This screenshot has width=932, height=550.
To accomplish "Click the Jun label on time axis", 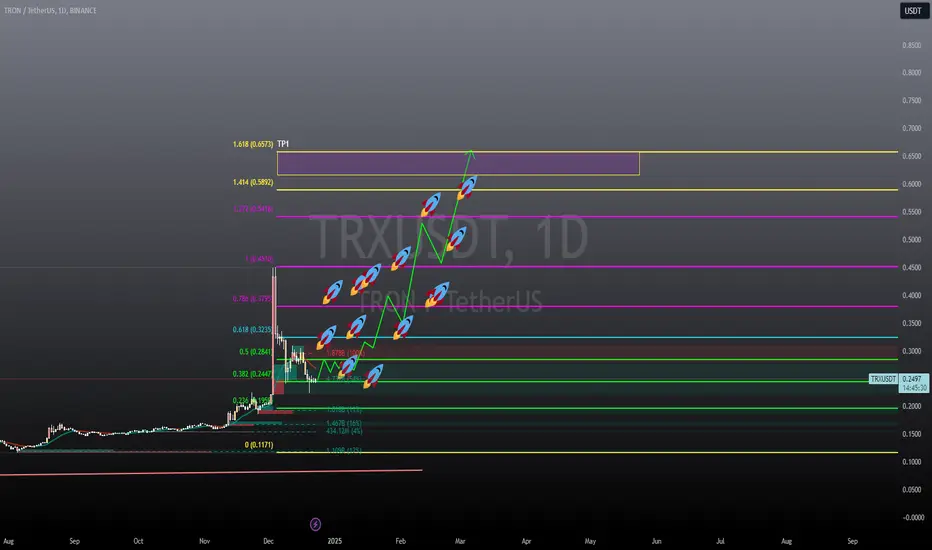I will click(x=656, y=541).
